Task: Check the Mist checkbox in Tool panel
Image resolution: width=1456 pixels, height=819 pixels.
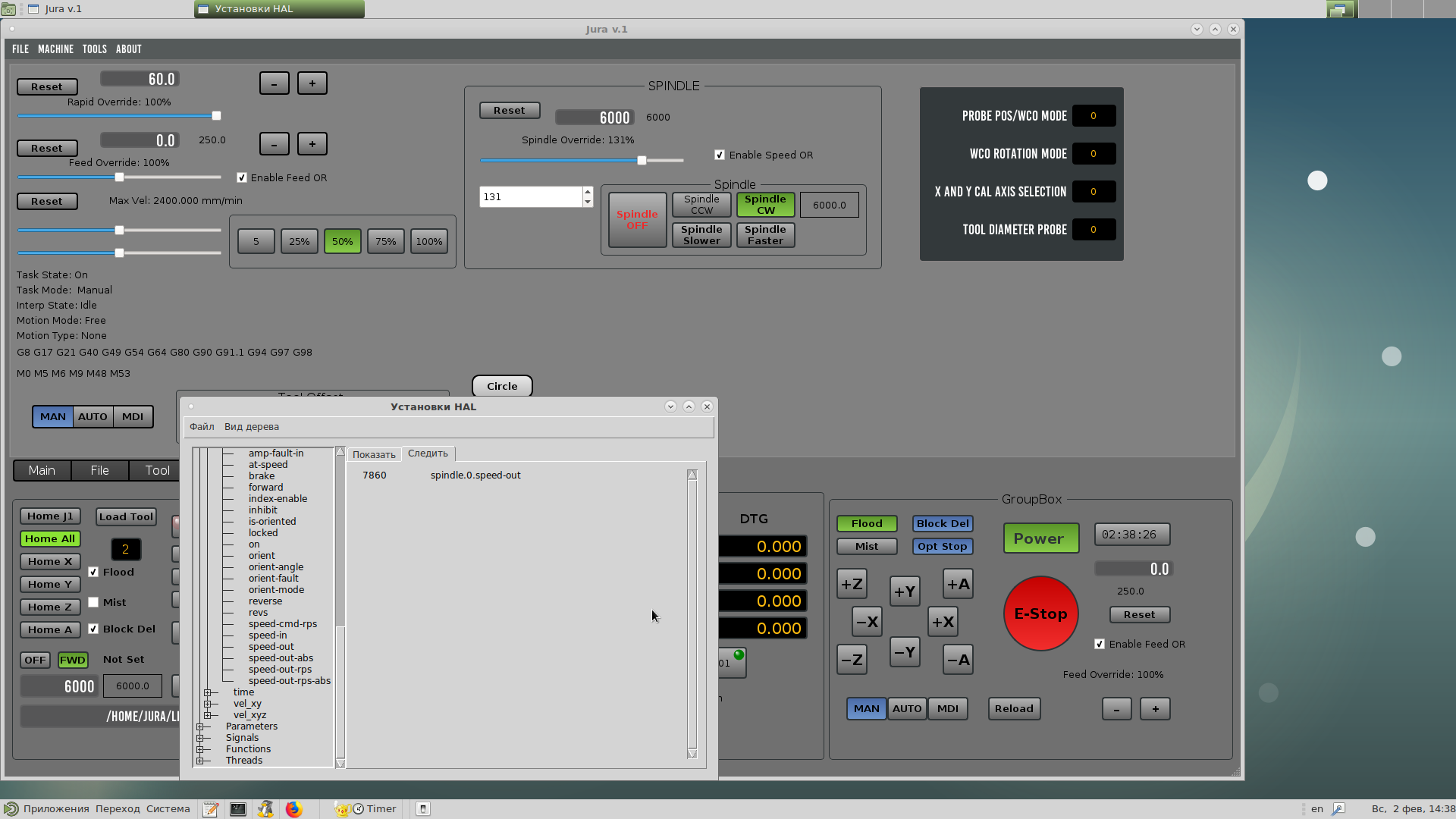Action: tap(93, 602)
